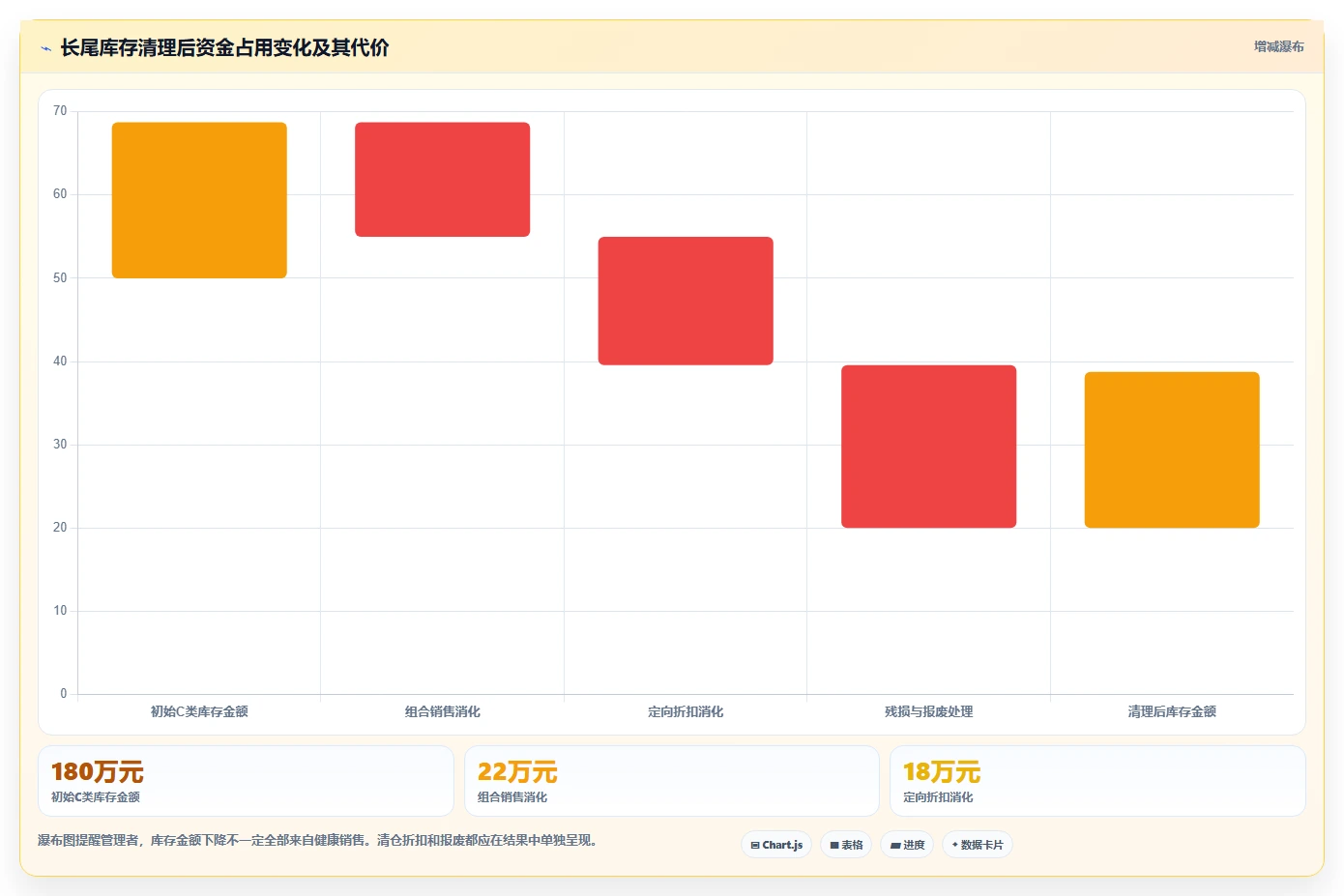Click the footnote text starting 瀑布图提醒管理者
1344x896 pixels.
[319, 840]
